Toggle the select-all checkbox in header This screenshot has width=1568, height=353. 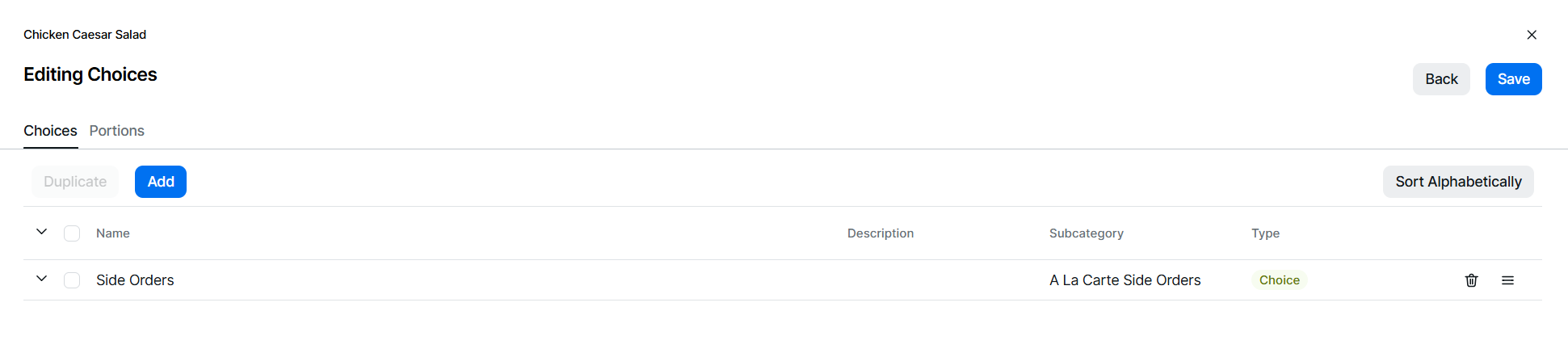pyautogui.click(x=72, y=233)
